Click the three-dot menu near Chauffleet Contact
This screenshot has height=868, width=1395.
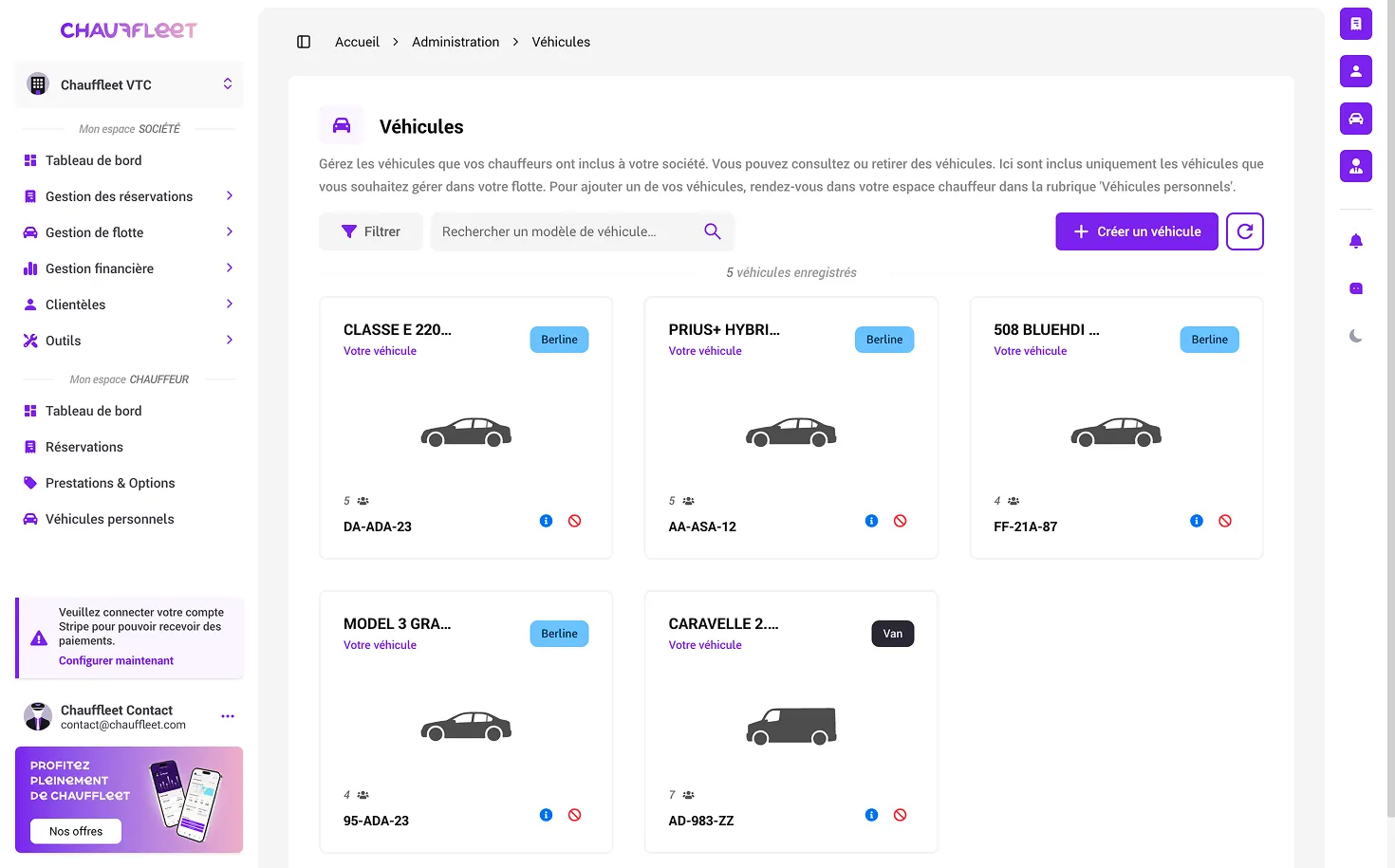tap(227, 716)
